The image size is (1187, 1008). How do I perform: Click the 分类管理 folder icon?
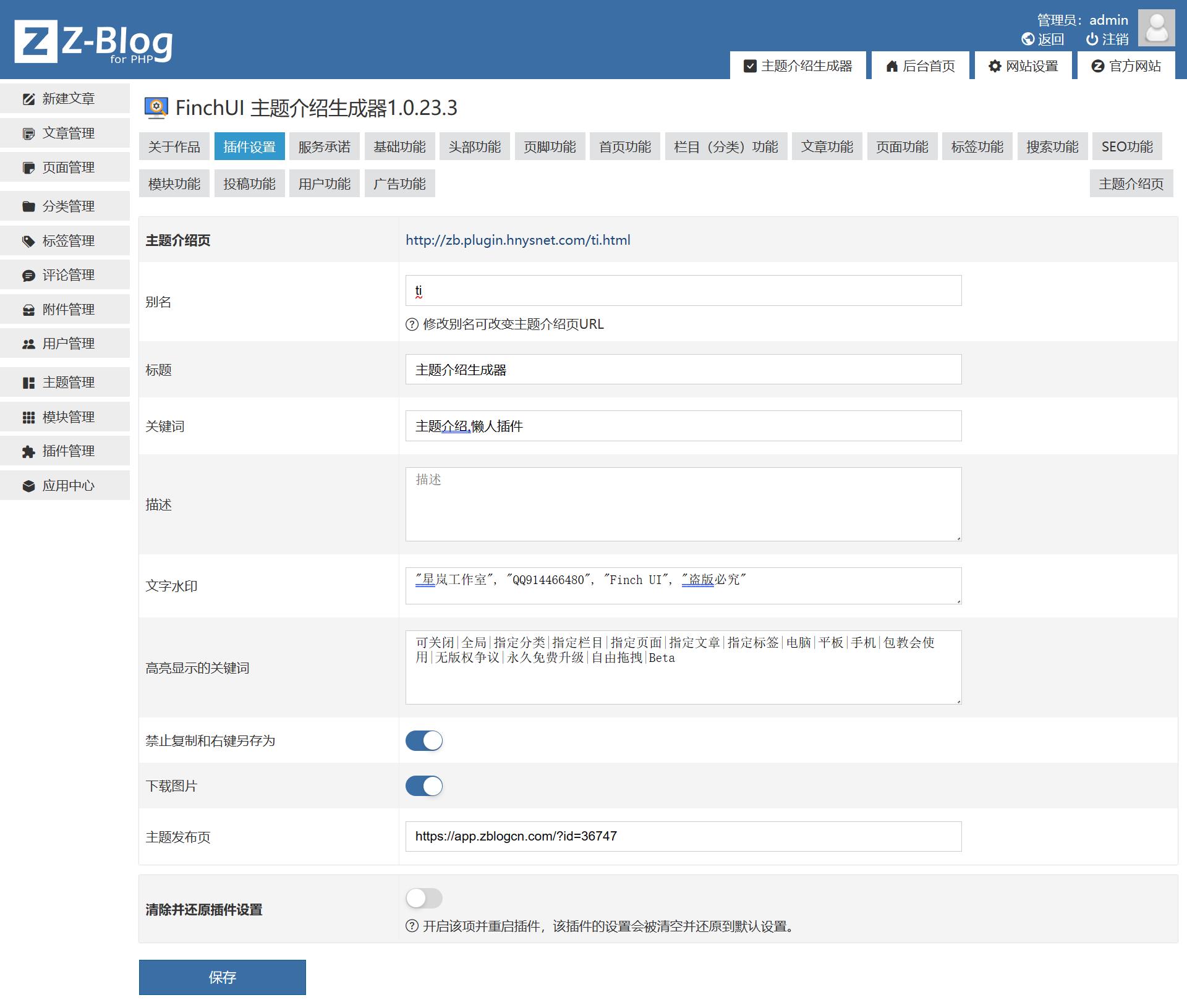pos(28,206)
